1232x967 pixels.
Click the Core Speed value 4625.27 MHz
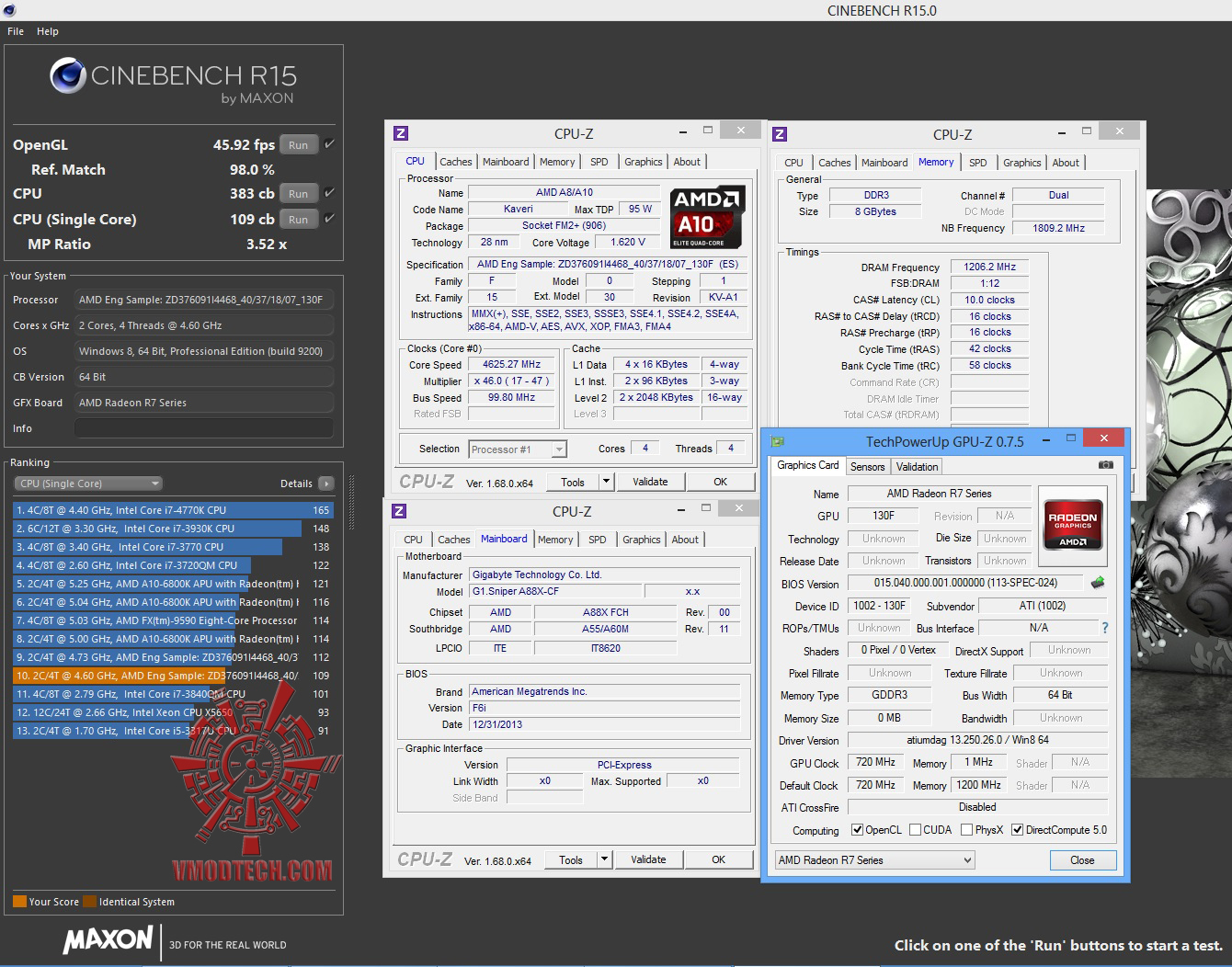(511, 364)
